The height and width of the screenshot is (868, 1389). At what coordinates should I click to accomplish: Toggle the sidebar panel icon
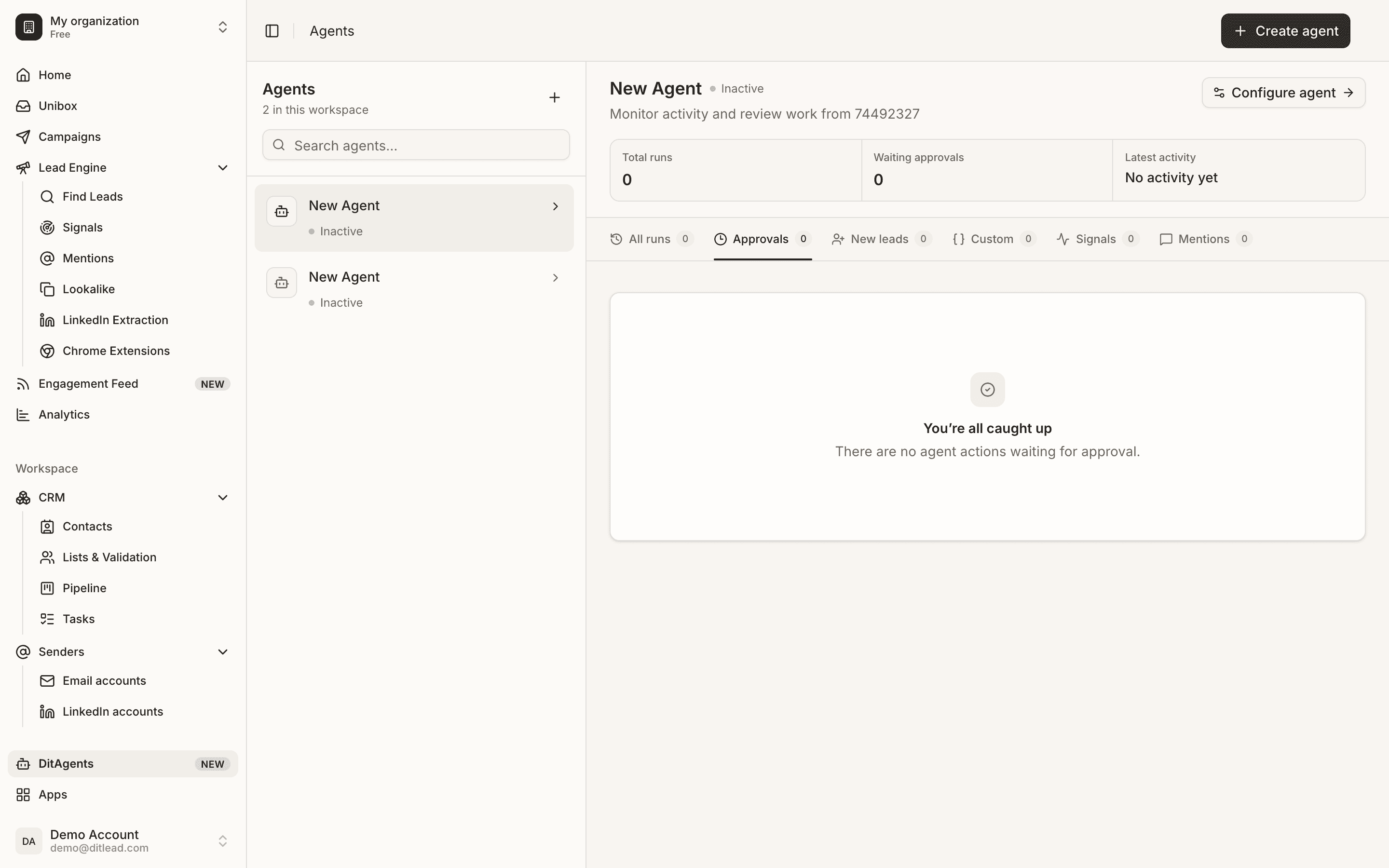click(x=272, y=31)
